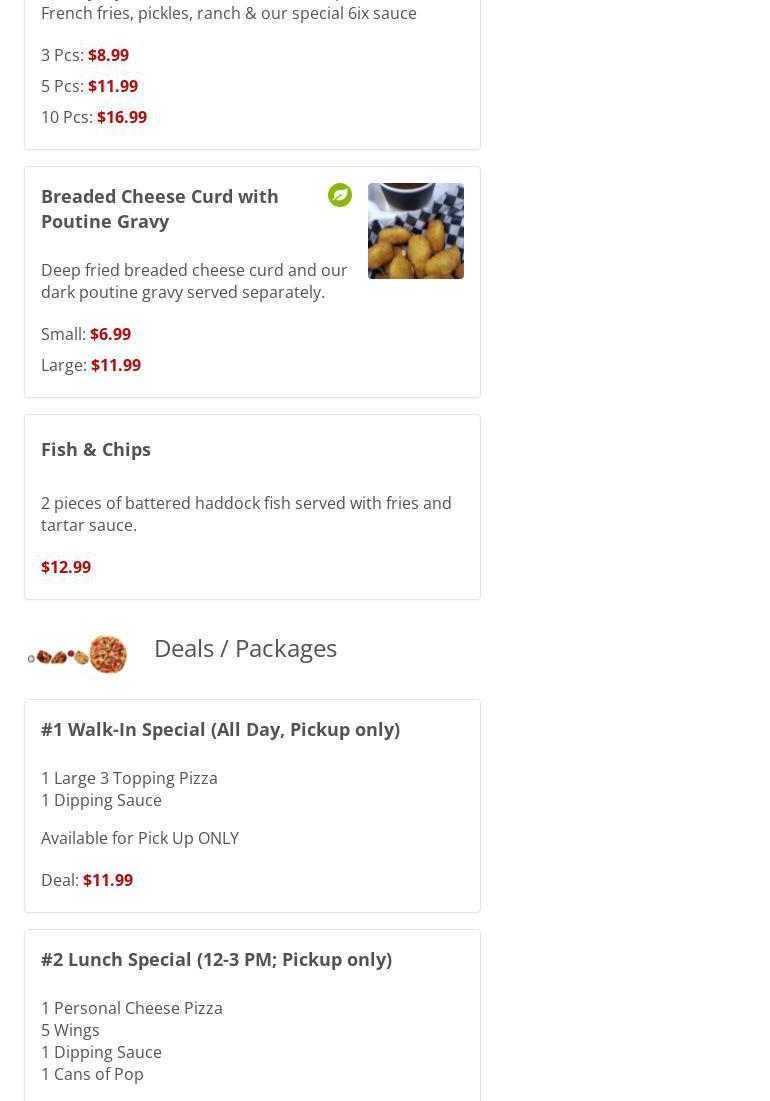Click the 1 Large 3 Topping Pizza line

[129, 778]
